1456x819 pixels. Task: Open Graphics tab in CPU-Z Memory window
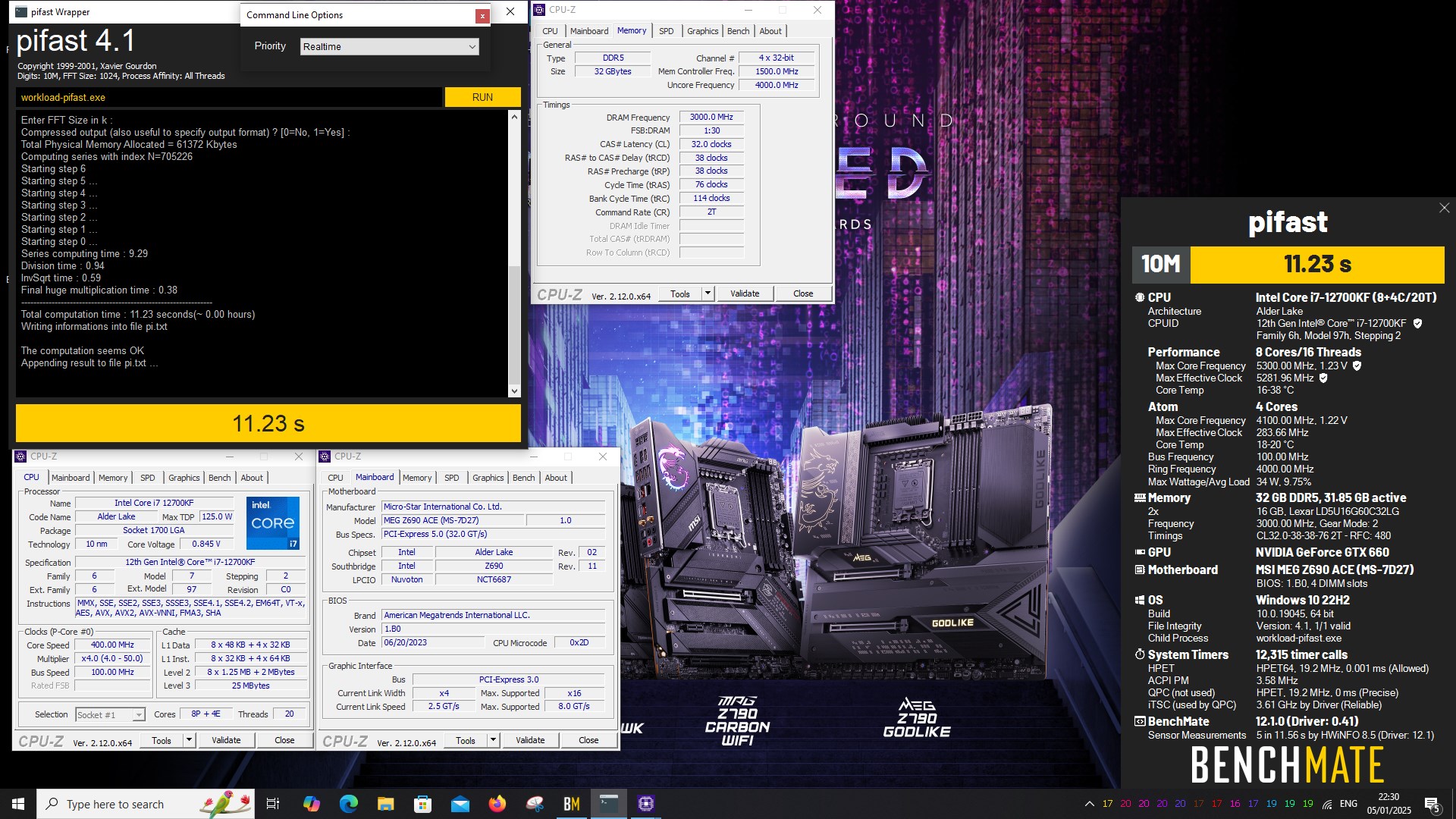tap(702, 31)
